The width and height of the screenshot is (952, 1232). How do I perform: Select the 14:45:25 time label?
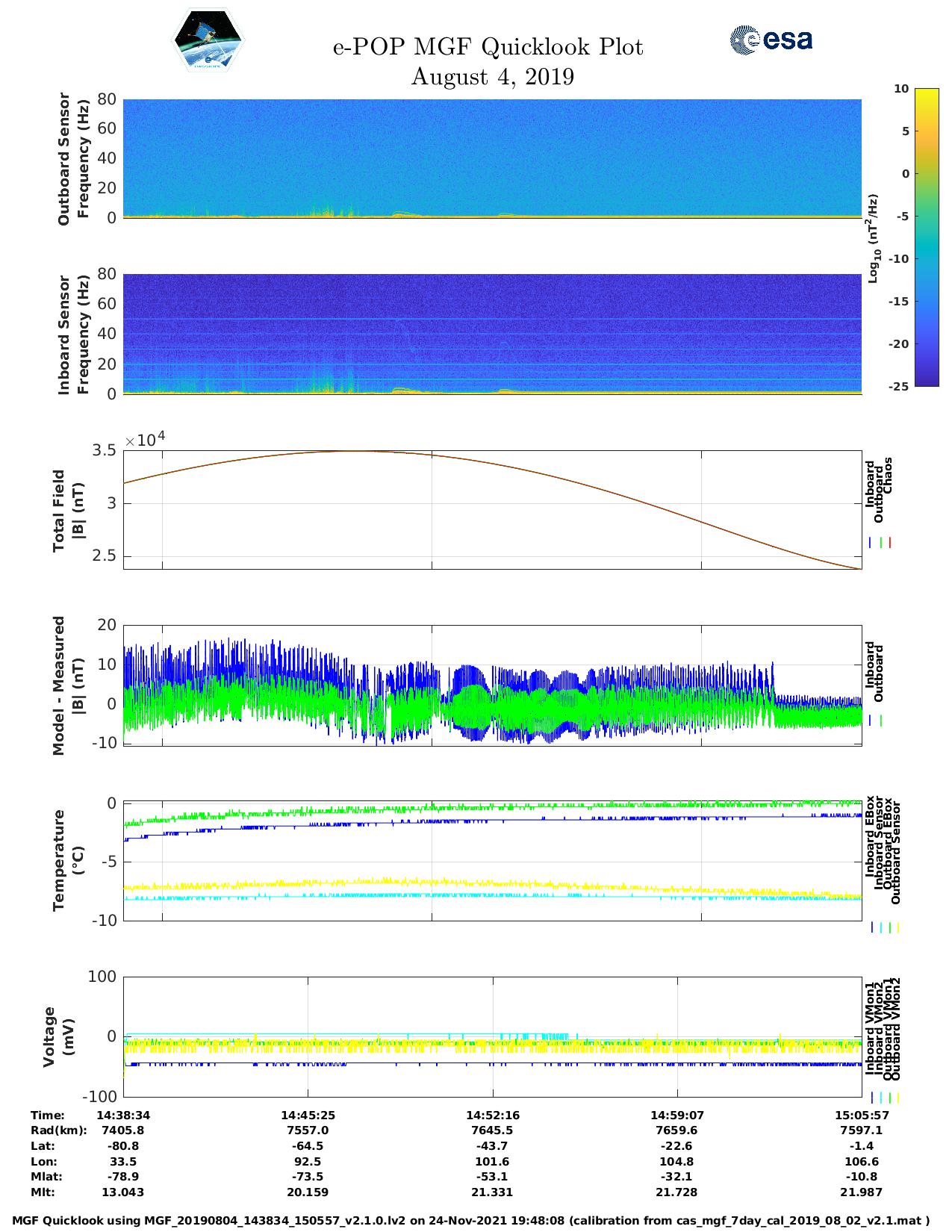[308, 1116]
